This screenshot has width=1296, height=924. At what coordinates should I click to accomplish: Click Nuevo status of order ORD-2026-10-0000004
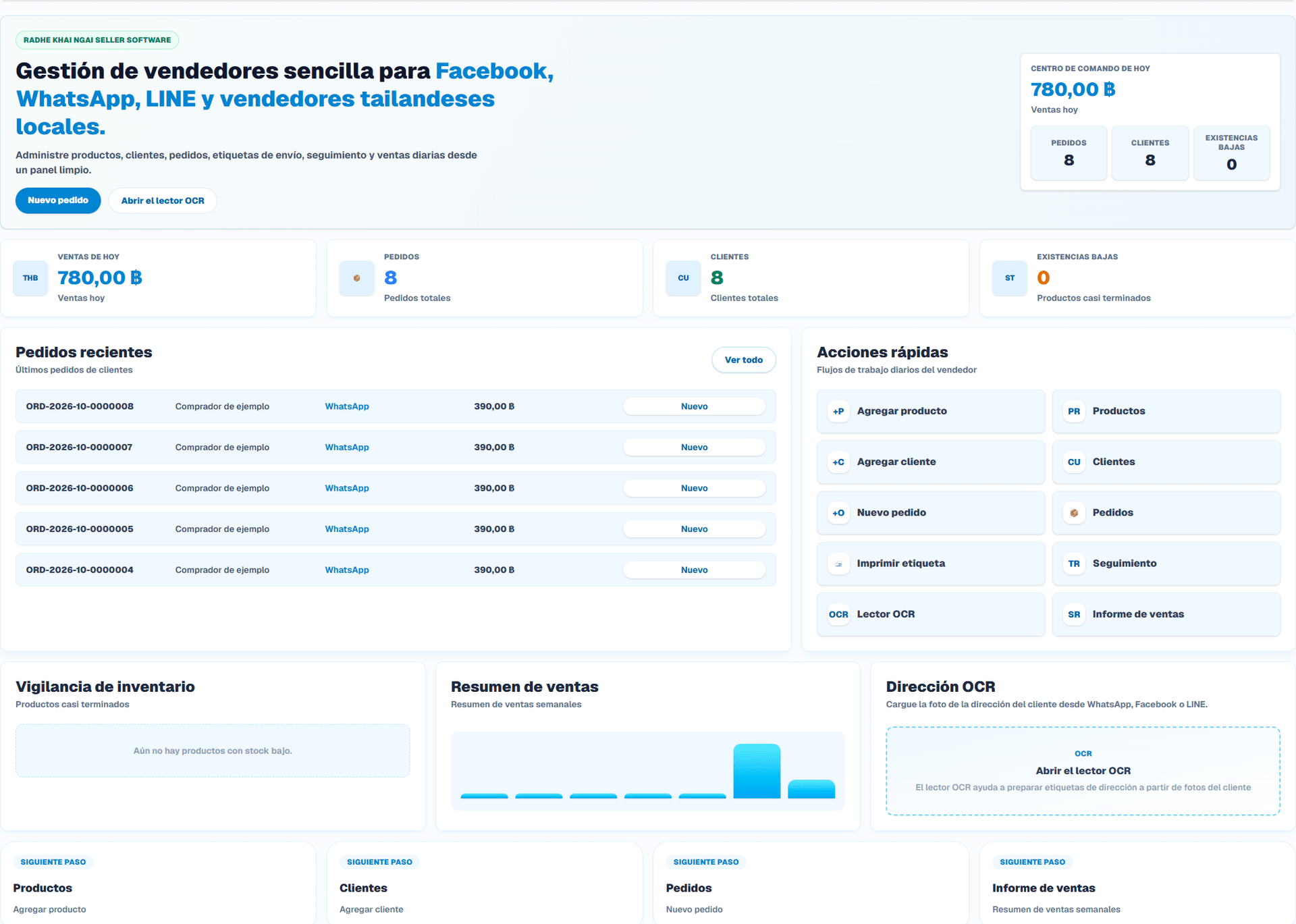pyautogui.click(x=694, y=570)
